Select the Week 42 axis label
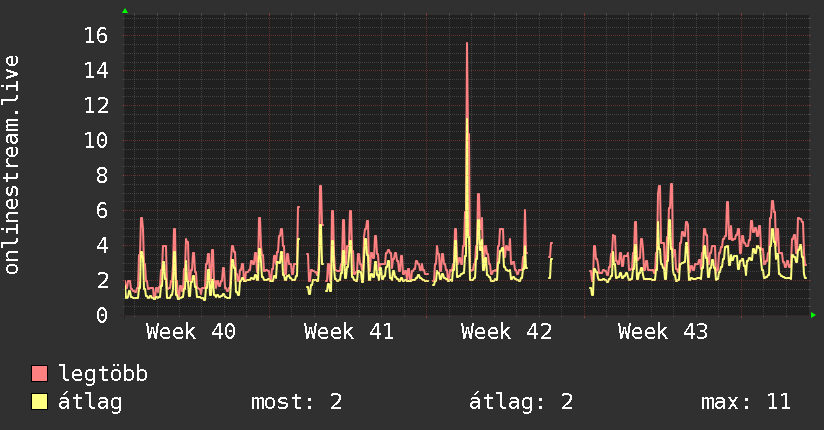This screenshot has width=824, height=430. [506, 332]
